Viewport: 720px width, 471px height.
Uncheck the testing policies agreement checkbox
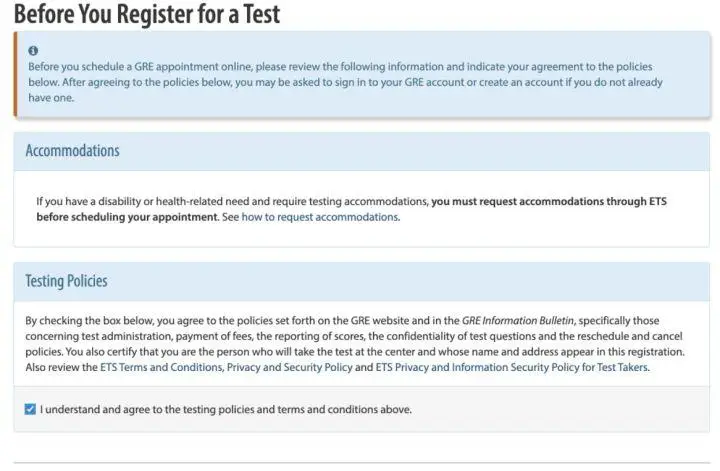click(x=30, y=409)
